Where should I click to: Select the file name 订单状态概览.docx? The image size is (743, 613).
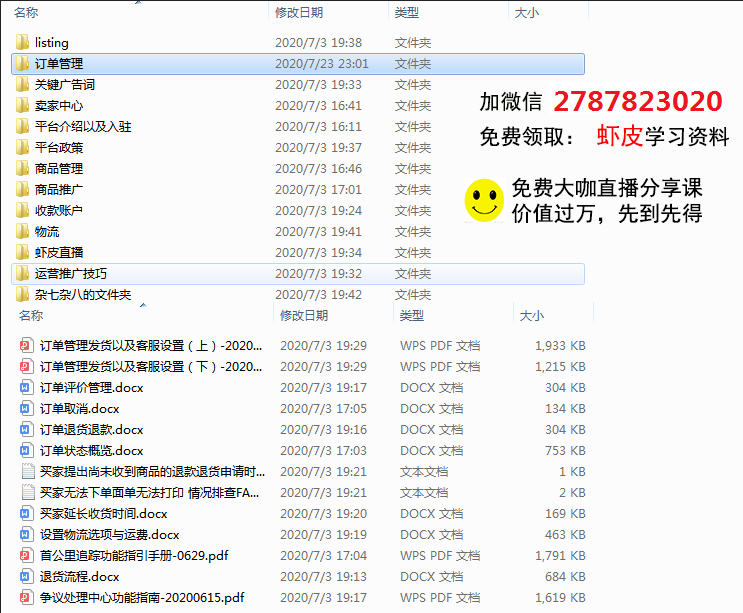[x=91, y=451]
